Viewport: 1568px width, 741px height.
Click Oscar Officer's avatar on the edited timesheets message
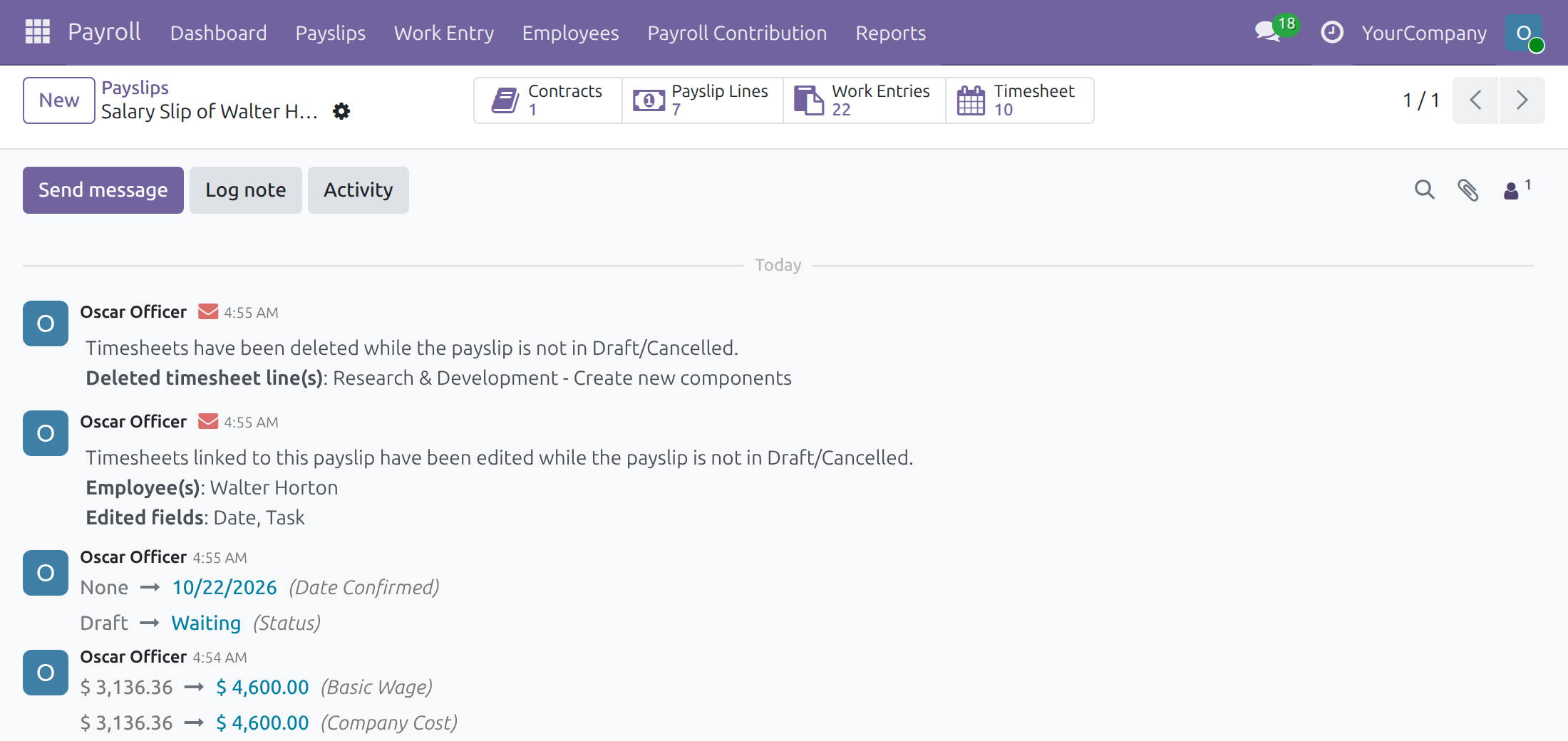click(46, 433)
